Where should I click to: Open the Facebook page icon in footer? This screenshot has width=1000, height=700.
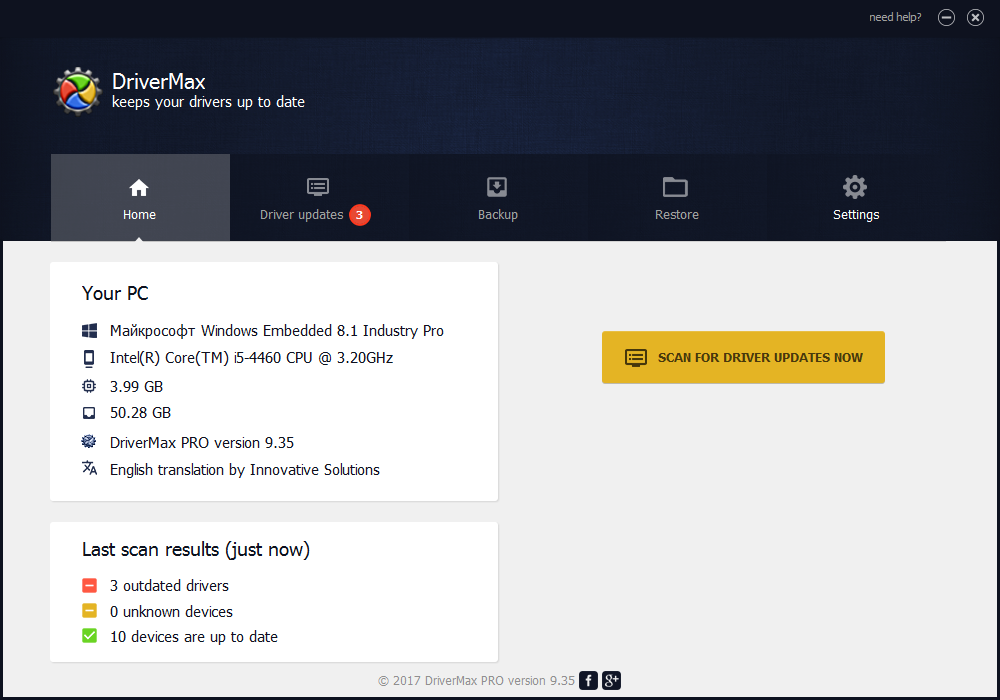click(x=589, y=680)
